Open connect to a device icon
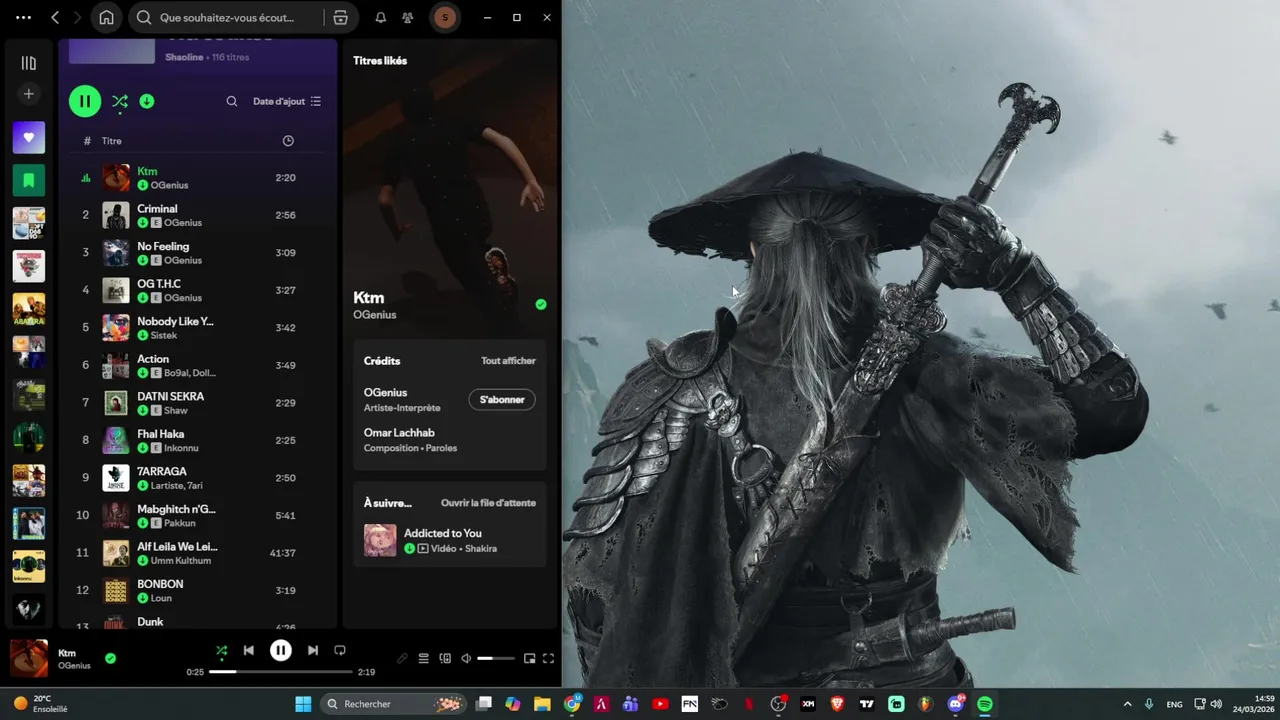Viewport: 1280px width, 720px height. coord(445,659)
